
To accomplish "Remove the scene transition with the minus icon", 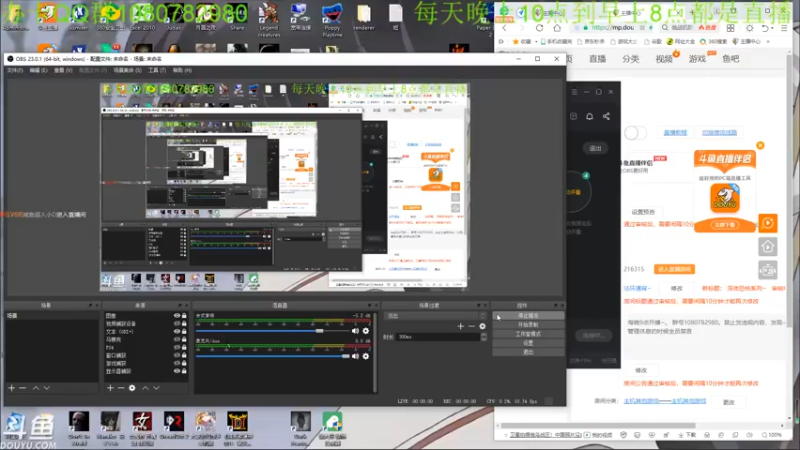I will coord(471,326).
